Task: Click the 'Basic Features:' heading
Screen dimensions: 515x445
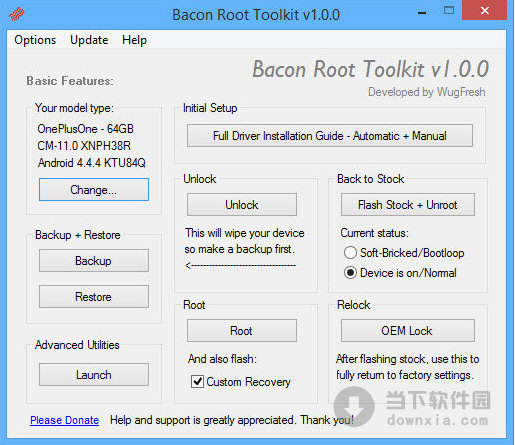Action: [x=70, y=81]
